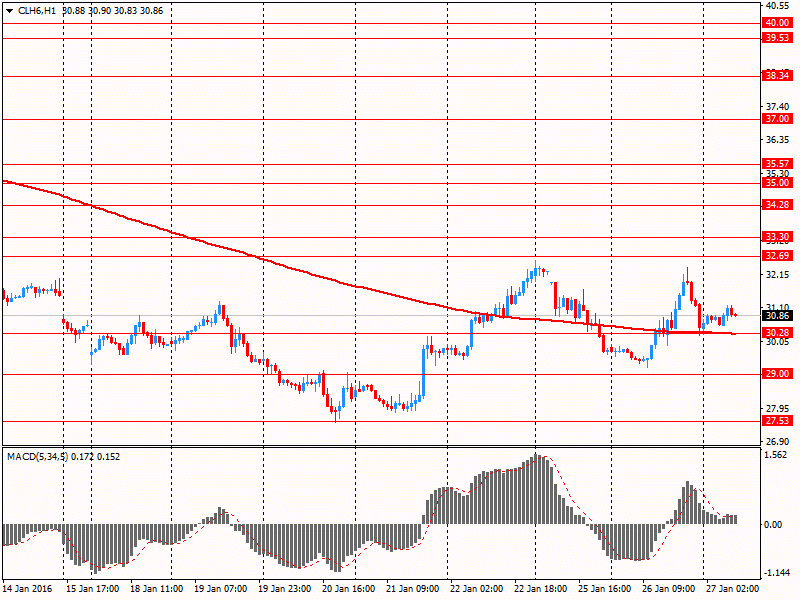Select the 32.69 red price level label

[777, 256]
